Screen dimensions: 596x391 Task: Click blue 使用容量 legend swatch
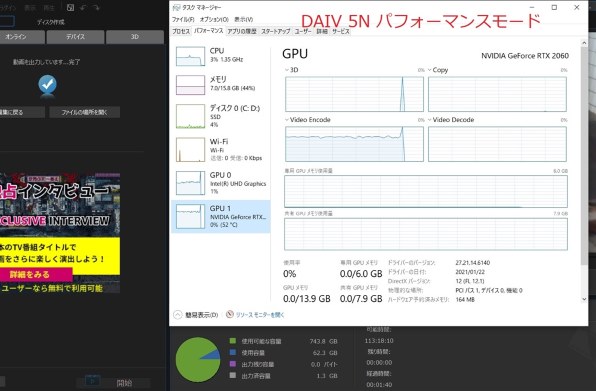pyautogui.click(x=233, y=352)
